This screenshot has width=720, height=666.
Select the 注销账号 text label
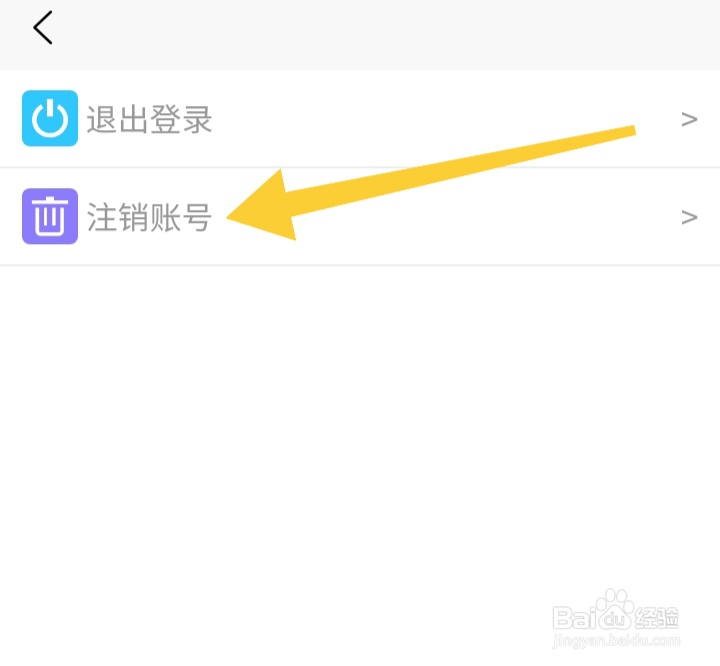(149, 217)
